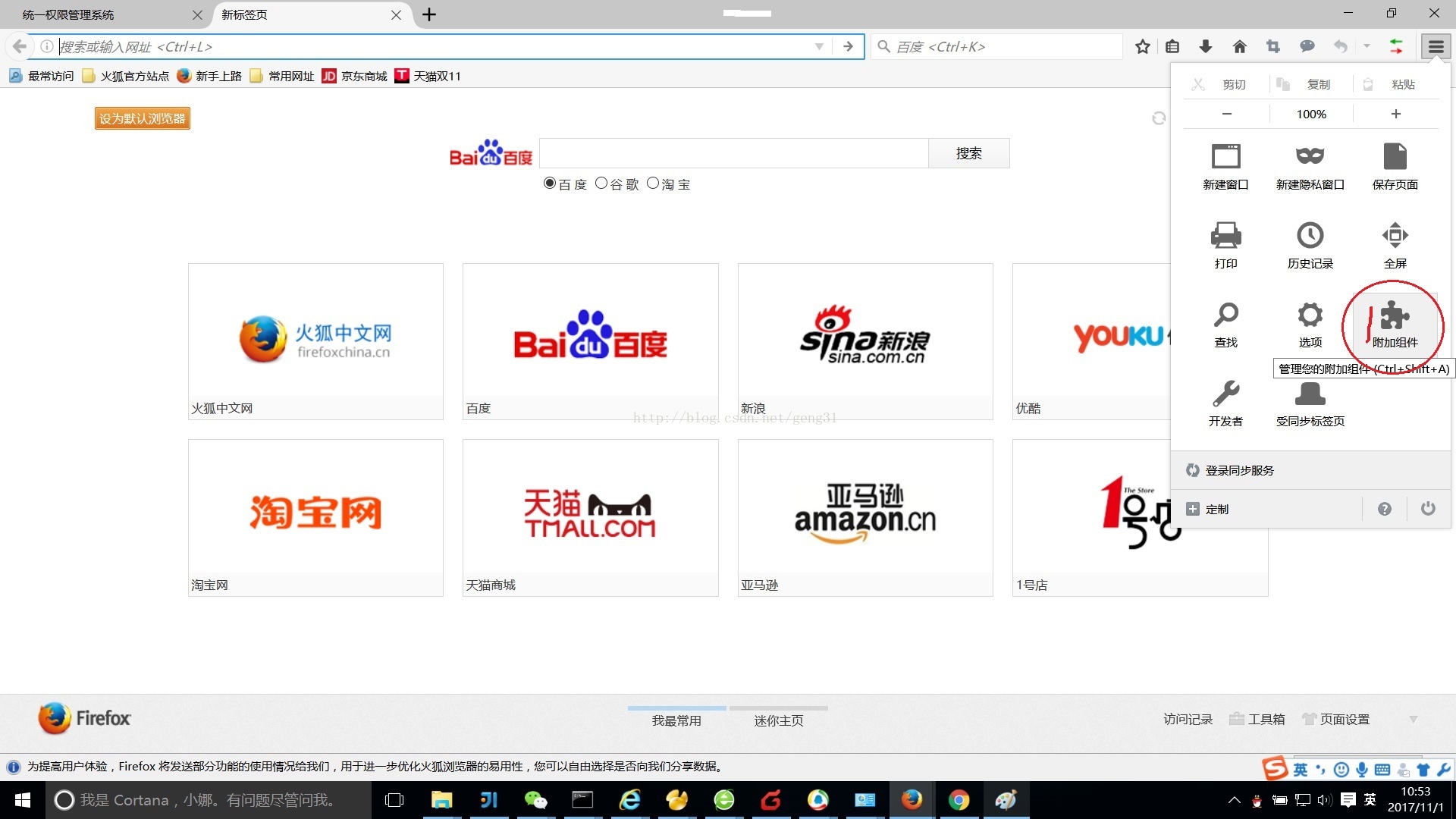Open Firefox from the Windows taskbar

[912, 800]
